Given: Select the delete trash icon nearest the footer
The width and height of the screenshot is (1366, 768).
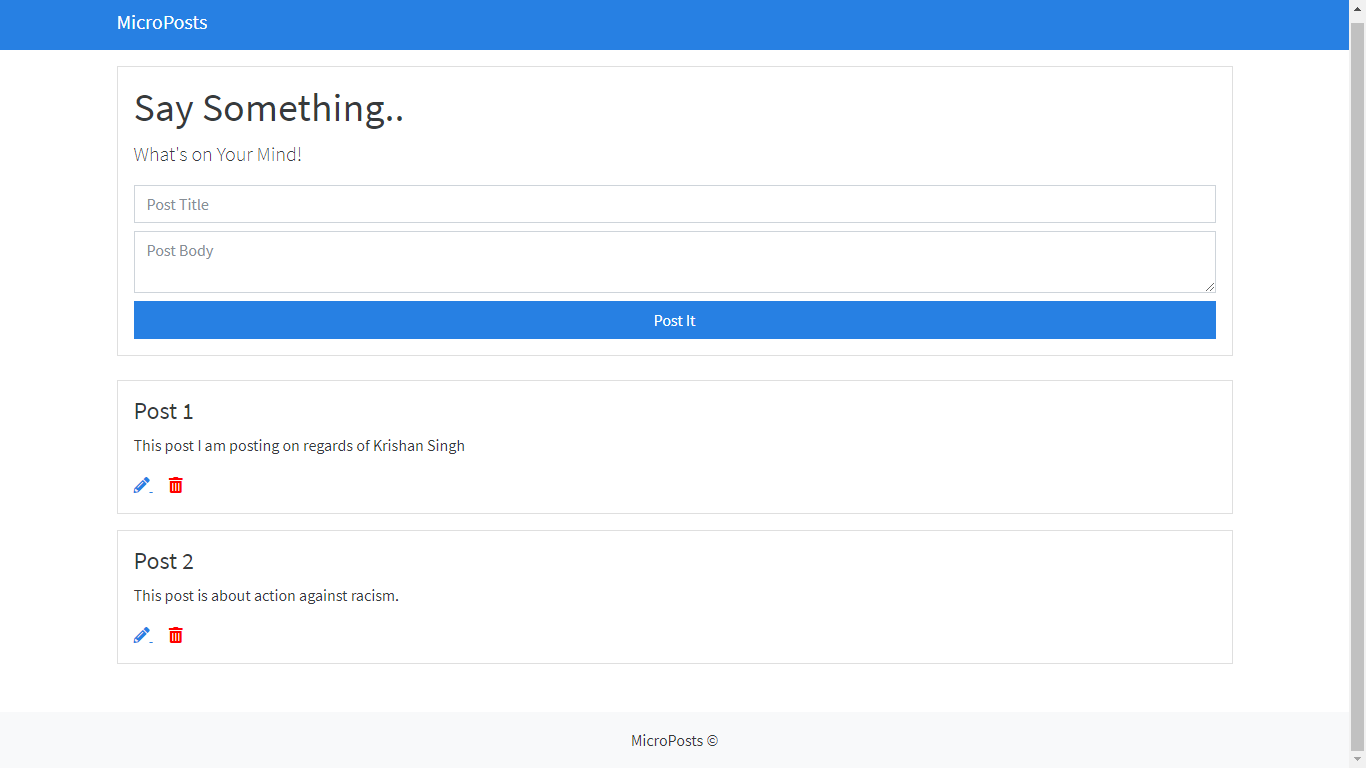Looking at the screenshot, I should (x=175, y=635).
